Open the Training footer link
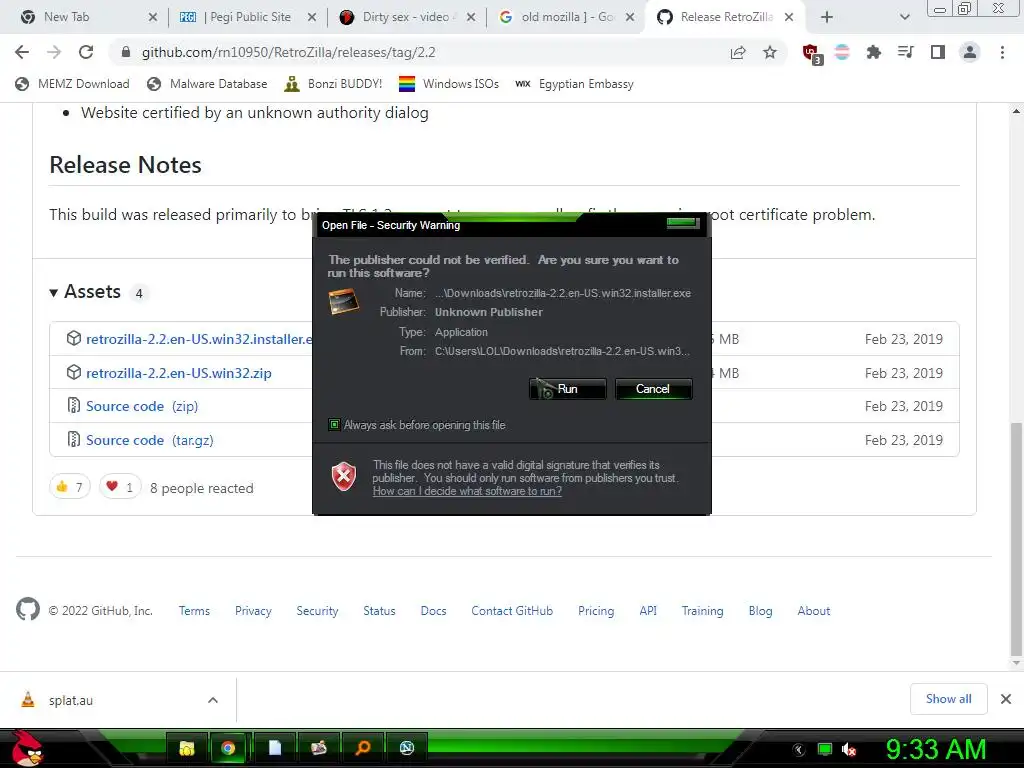The width and height of the screenshot is (1024, 768). (703, 611)
